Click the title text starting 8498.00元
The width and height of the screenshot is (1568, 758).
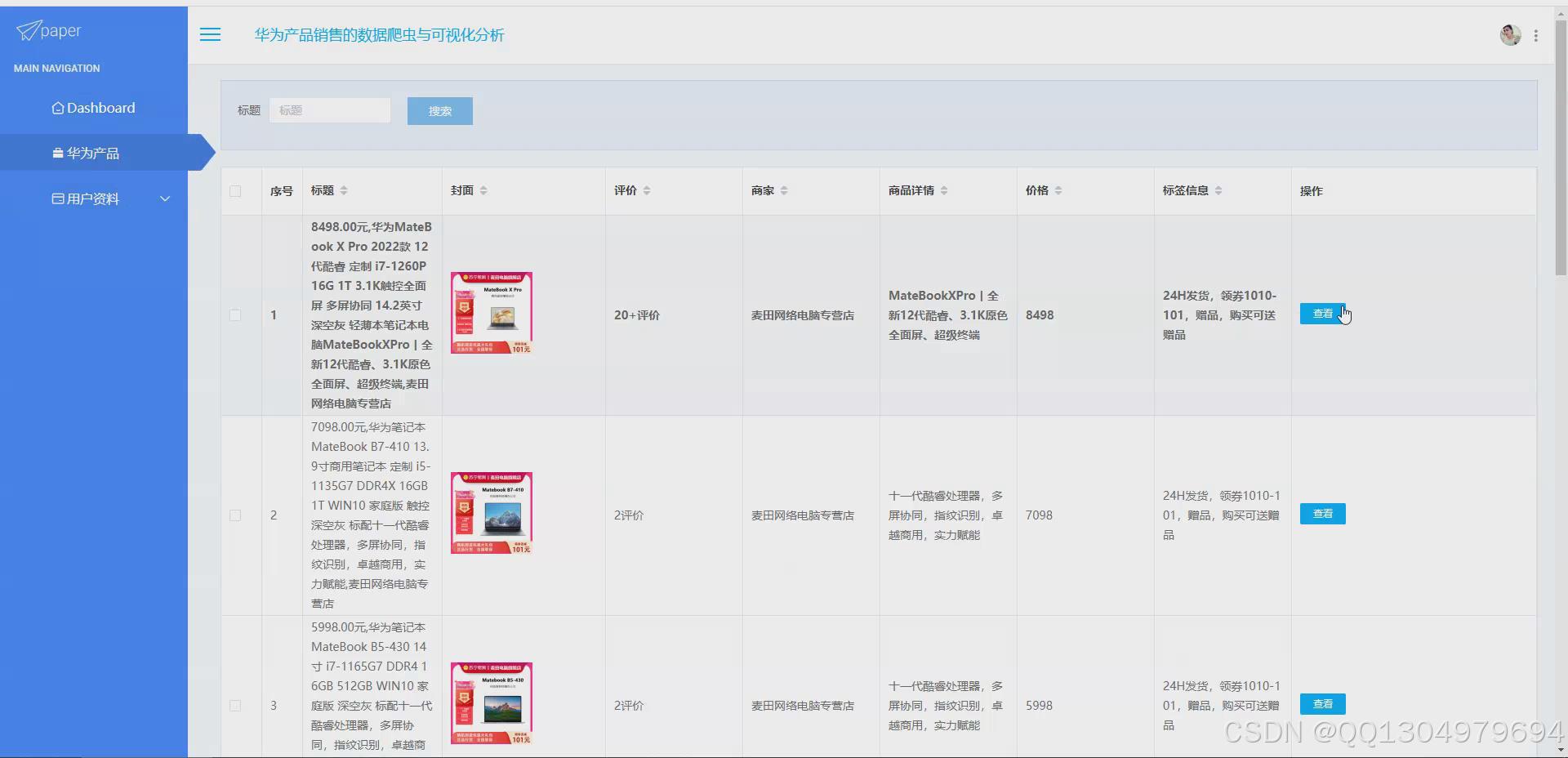point(372,315)
